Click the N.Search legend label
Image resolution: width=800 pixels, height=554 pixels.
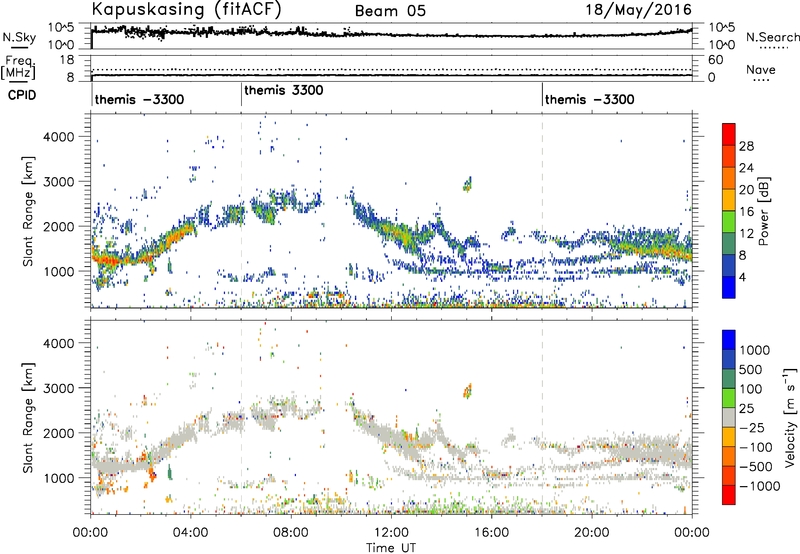pyautogui.click(x=772, y=37)
